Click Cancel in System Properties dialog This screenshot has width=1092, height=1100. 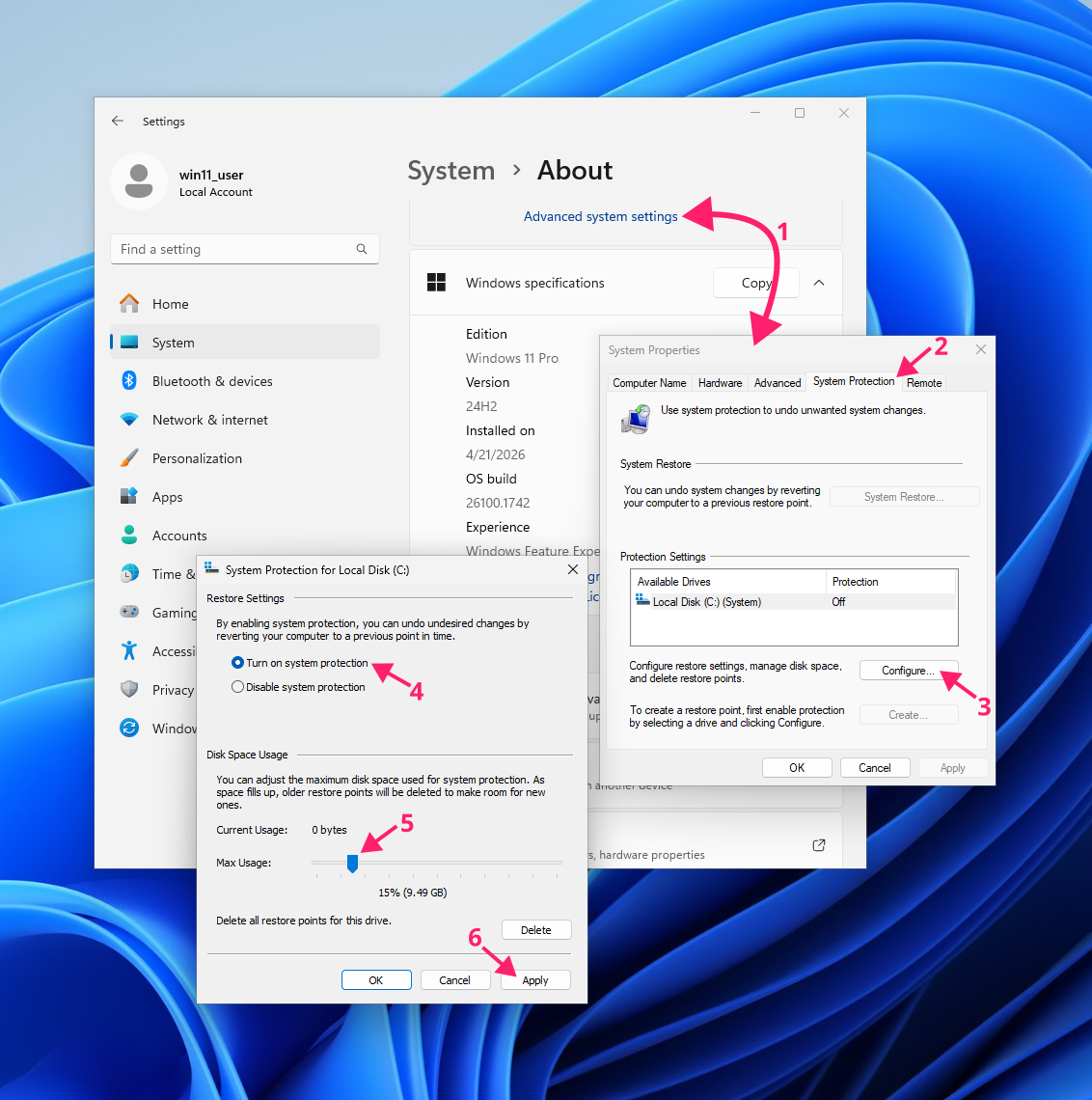click(x=875, y=767)
